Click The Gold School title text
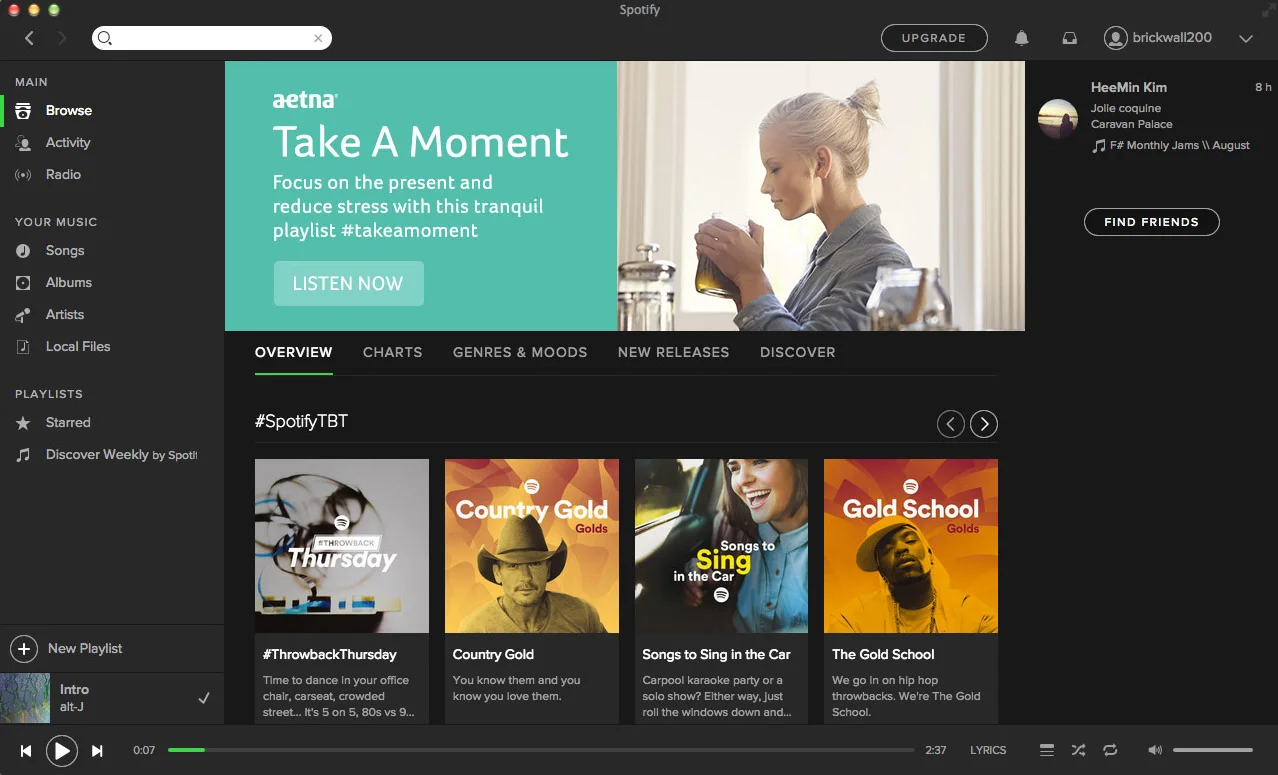Viewport: 1278px width, 775px height. [883, 654]
